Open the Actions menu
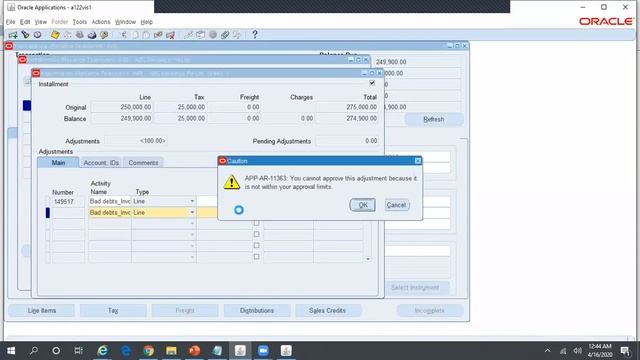This screenshot has height=360, width=640. pos(100,22)
